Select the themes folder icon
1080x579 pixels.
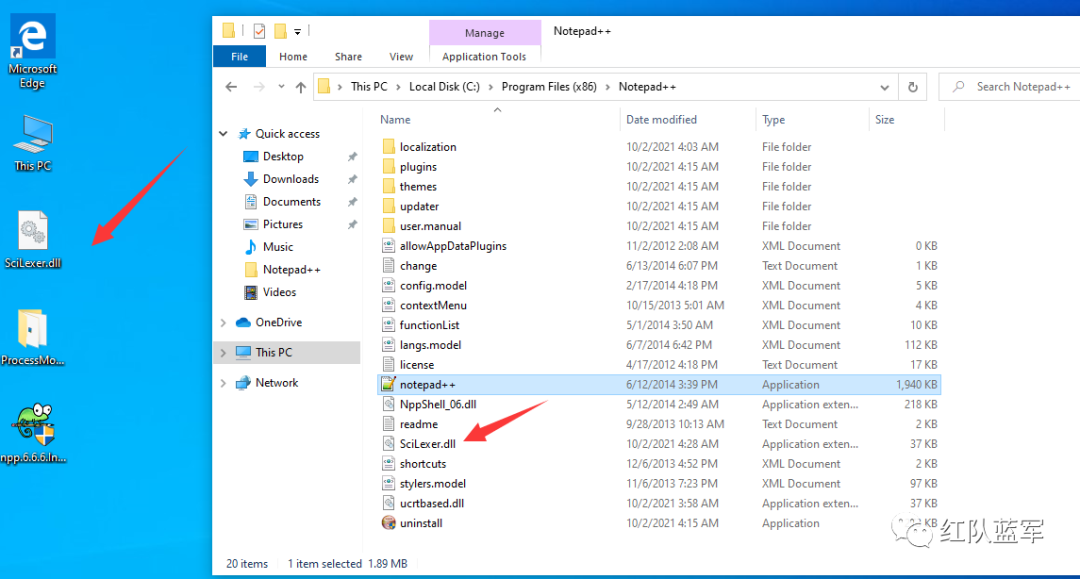pos(388,187)
